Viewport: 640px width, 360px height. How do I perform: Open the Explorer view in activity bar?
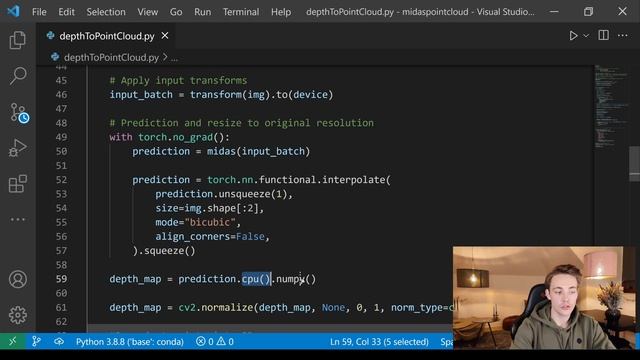click(x=18, y=40)
